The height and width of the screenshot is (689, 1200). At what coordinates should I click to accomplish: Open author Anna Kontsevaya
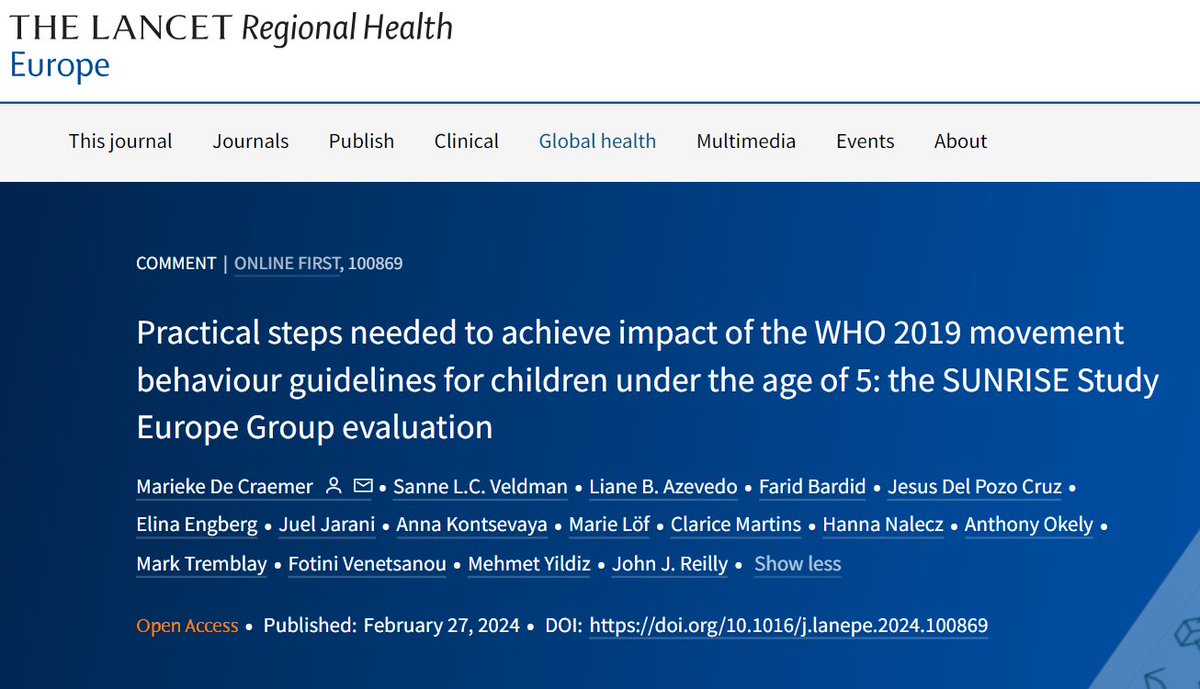point(472,525)
